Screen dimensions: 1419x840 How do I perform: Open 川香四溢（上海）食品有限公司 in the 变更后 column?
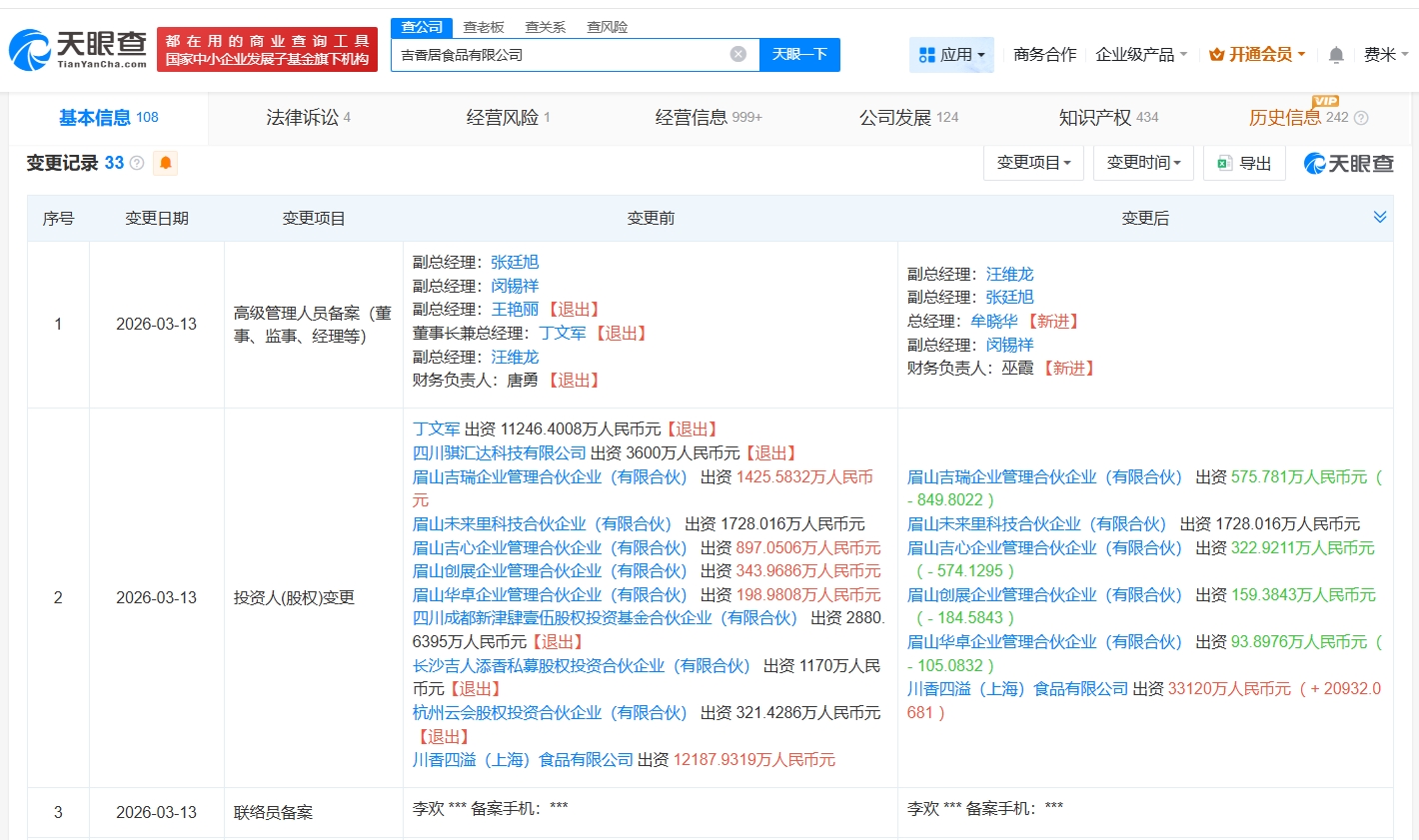click(x=1017, y=689)
